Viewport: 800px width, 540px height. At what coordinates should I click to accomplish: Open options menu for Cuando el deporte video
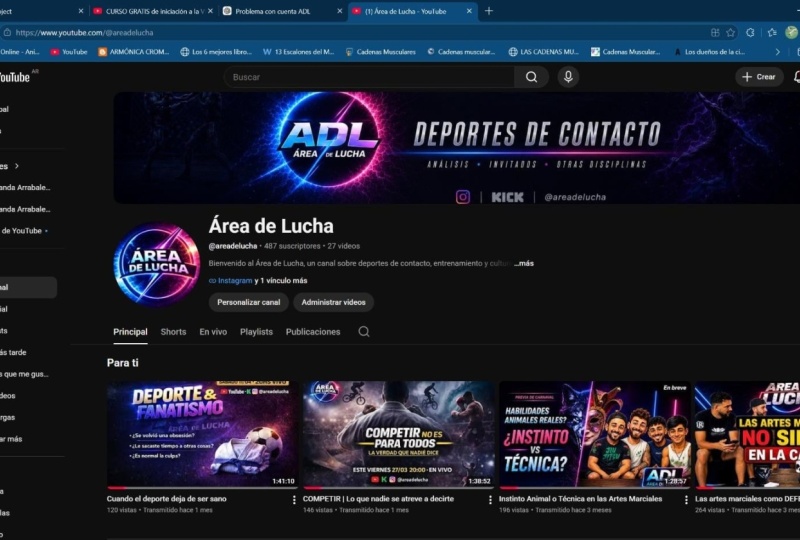click(x=294, y=500)
